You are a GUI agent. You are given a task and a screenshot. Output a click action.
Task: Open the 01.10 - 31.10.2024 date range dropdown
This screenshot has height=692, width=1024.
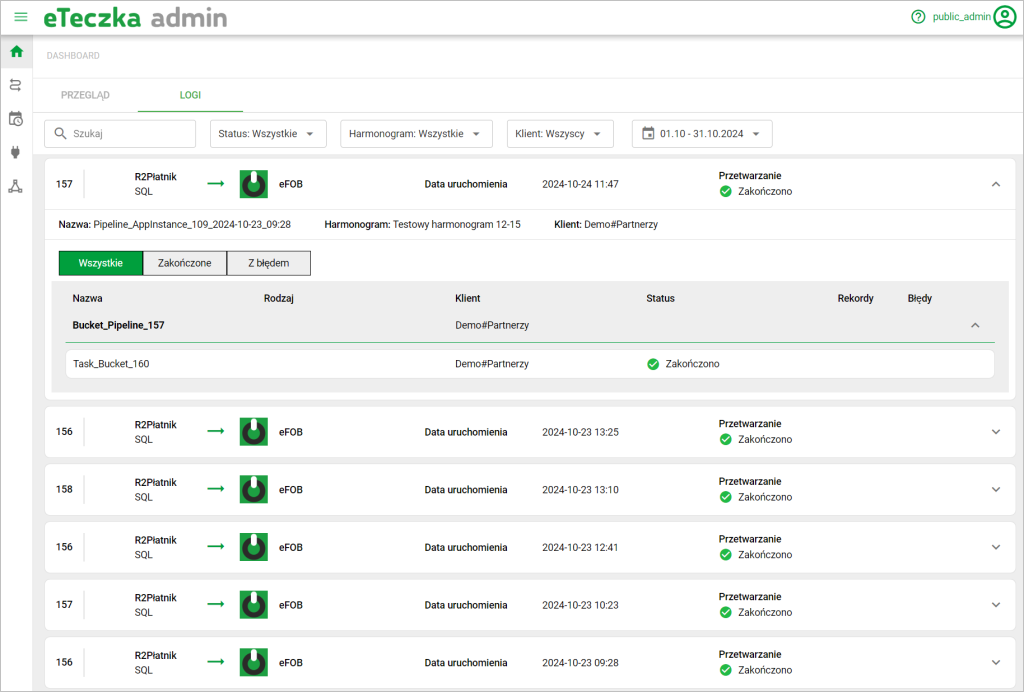pos(702,133)
